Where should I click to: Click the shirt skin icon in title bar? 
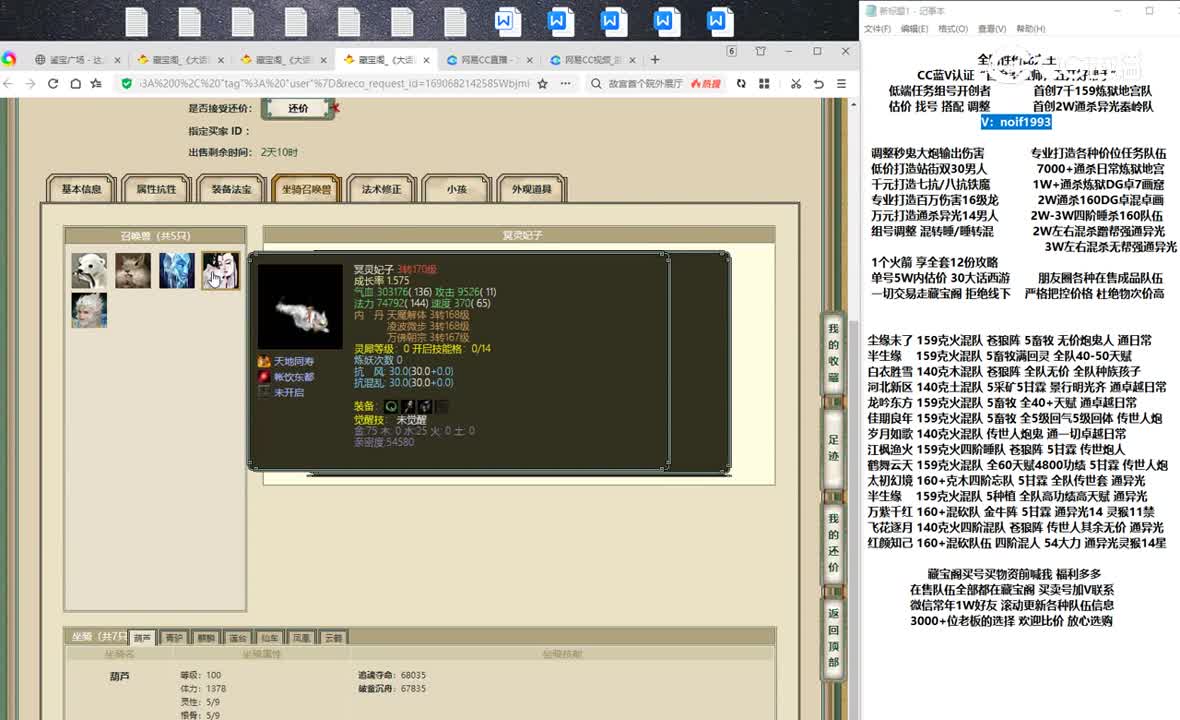[761, 51]
